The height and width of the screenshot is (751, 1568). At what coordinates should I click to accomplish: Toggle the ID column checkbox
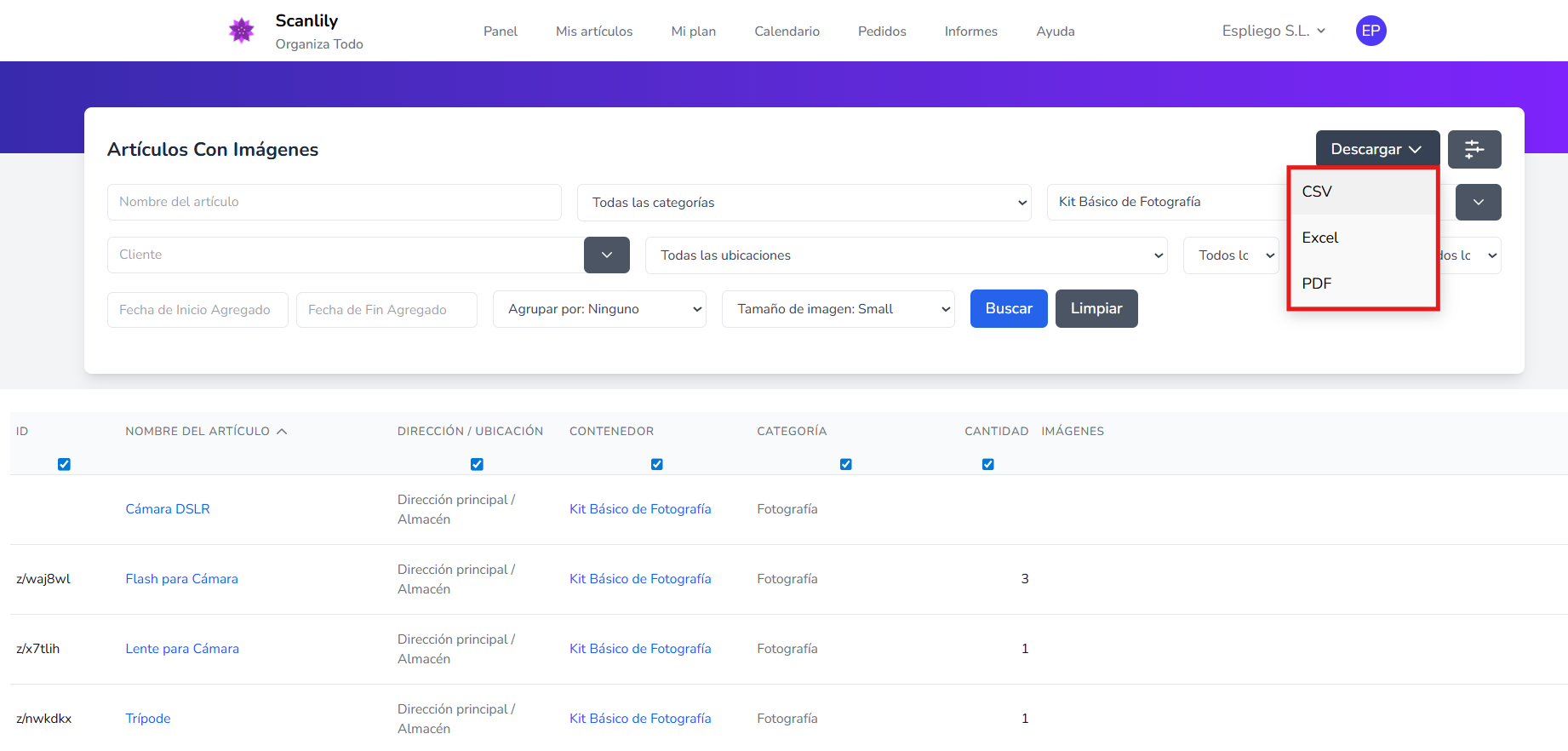[64, 464]
